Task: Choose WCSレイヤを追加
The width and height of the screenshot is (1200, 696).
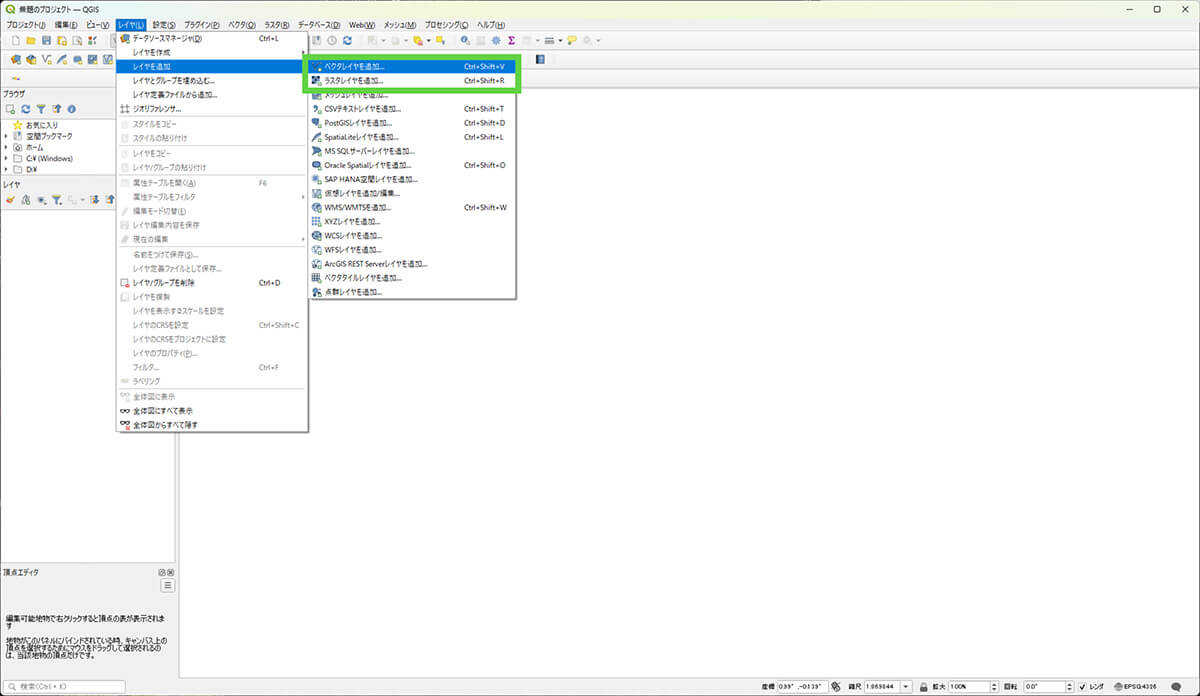Action: click(x=410, y=235)
